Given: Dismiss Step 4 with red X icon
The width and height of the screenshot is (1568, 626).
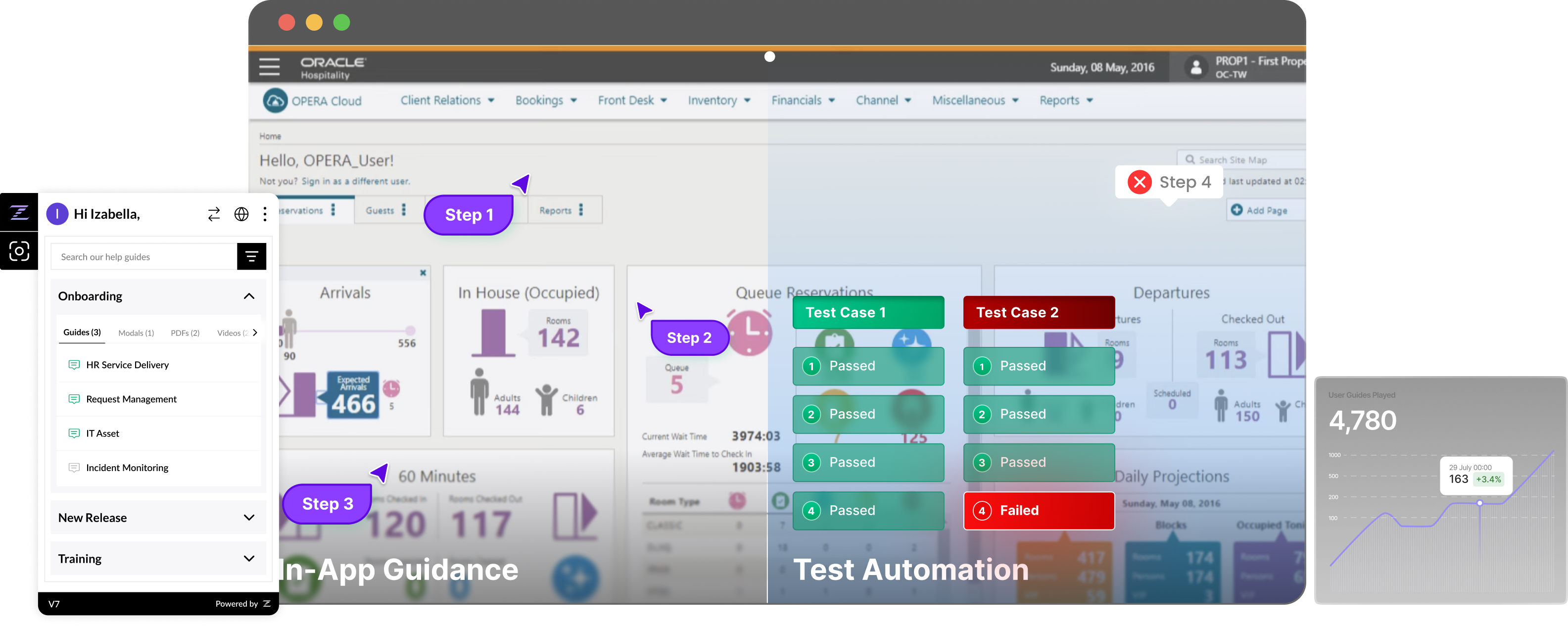Looking at the screenshot, I should click(1140, 182).
